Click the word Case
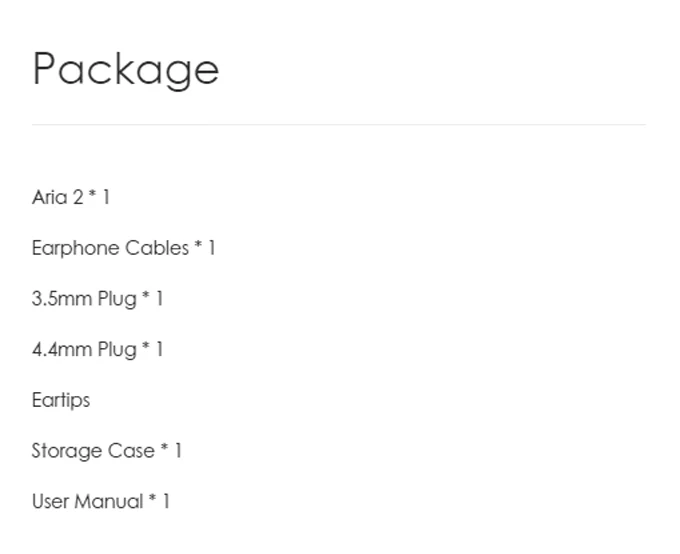The height and width of the screenshot is (554, 680). coord(131,451)
